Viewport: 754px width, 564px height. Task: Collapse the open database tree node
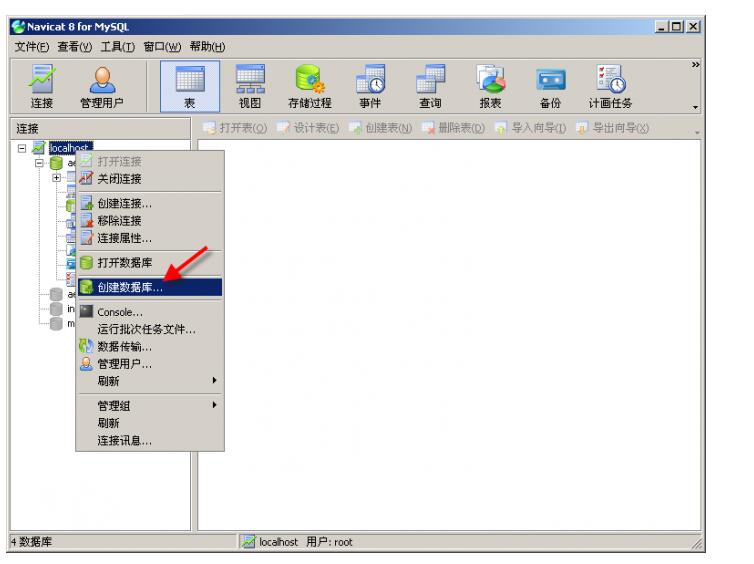(x=39, y=163)
